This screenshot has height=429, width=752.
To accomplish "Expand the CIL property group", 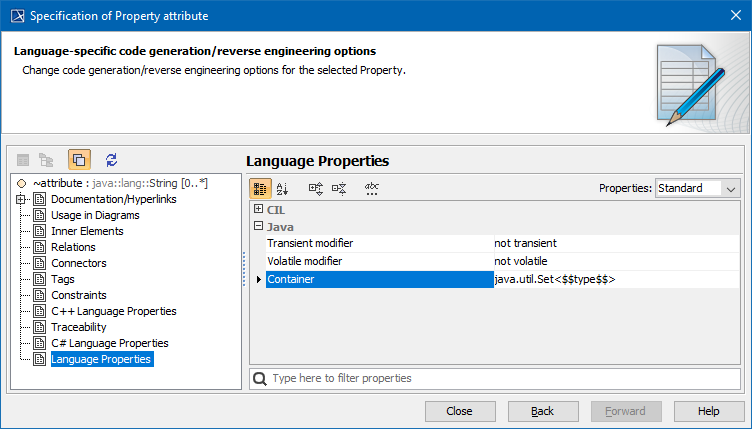I will [x=258, y=210].
